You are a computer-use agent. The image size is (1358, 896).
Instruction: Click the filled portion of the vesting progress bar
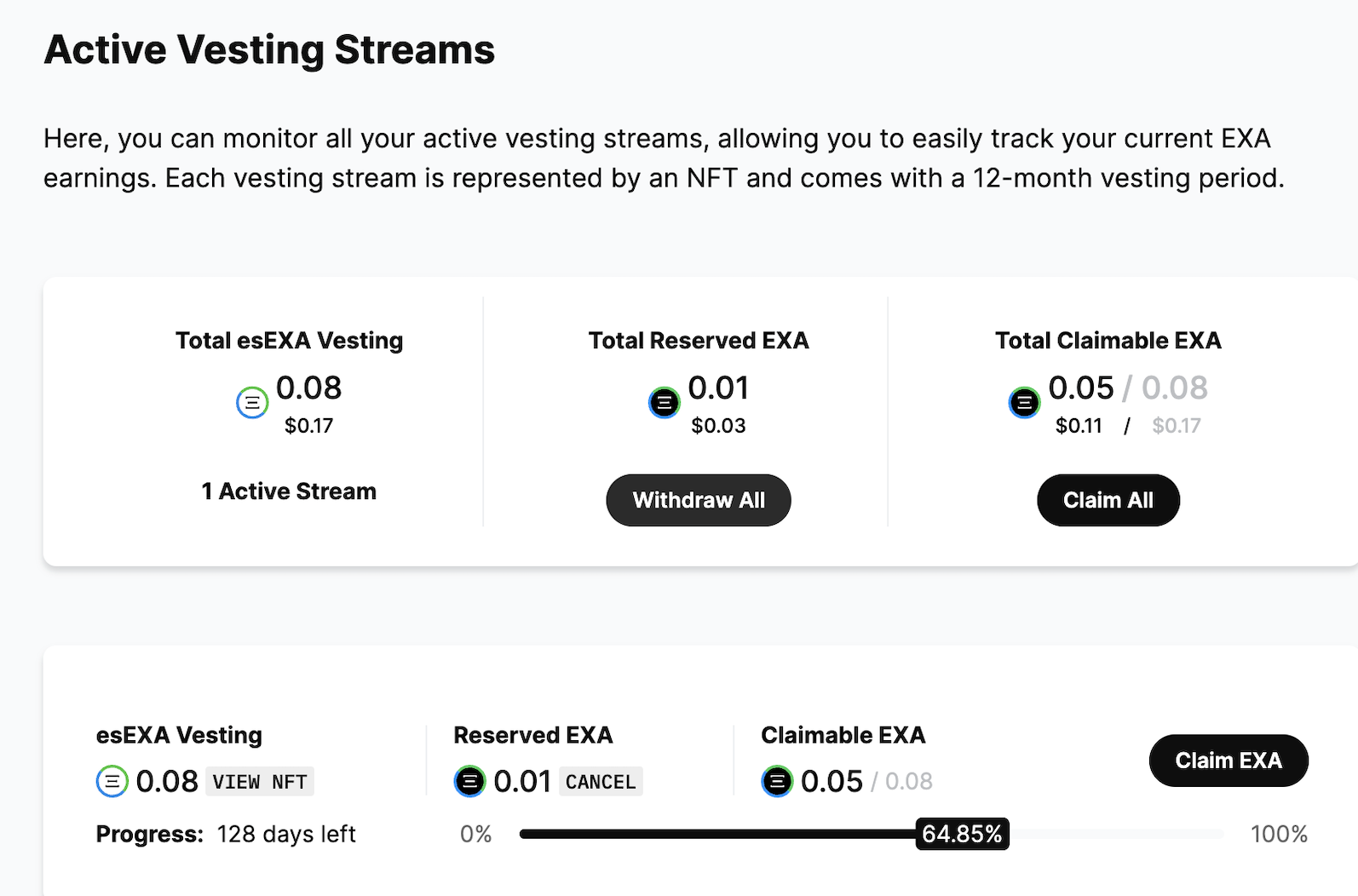click(716, 835)
